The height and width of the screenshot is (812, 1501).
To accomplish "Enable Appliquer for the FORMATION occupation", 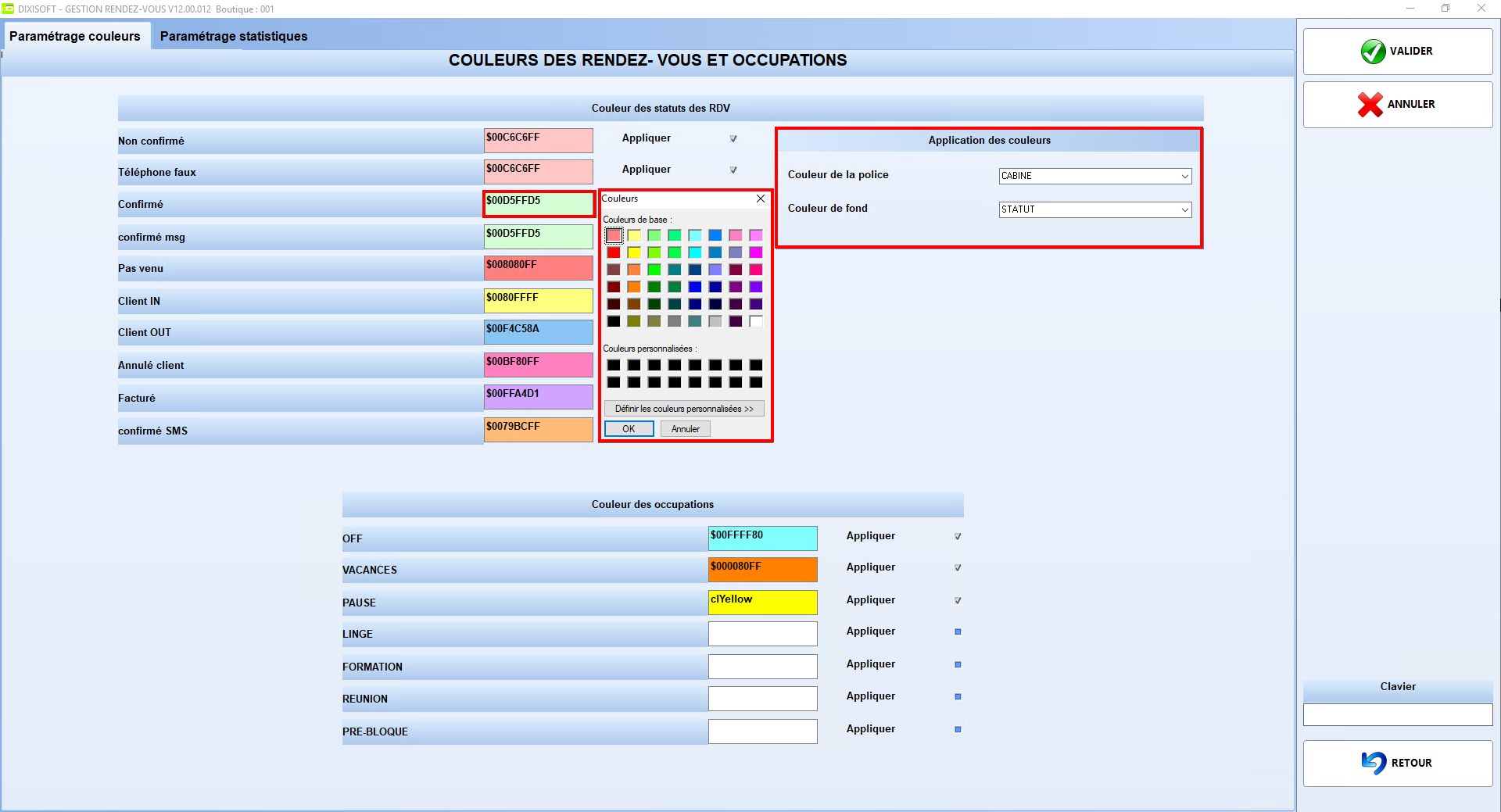I will tap(958, 664).
